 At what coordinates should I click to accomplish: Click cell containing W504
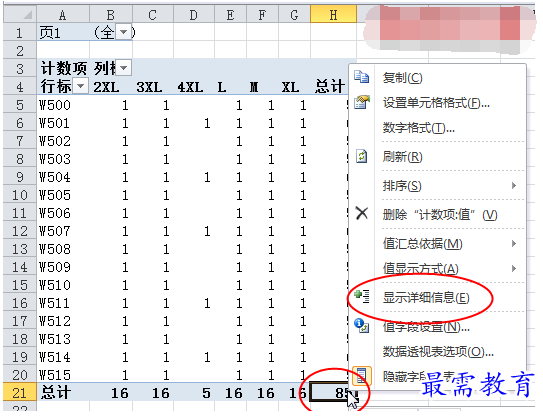[63, 177]
